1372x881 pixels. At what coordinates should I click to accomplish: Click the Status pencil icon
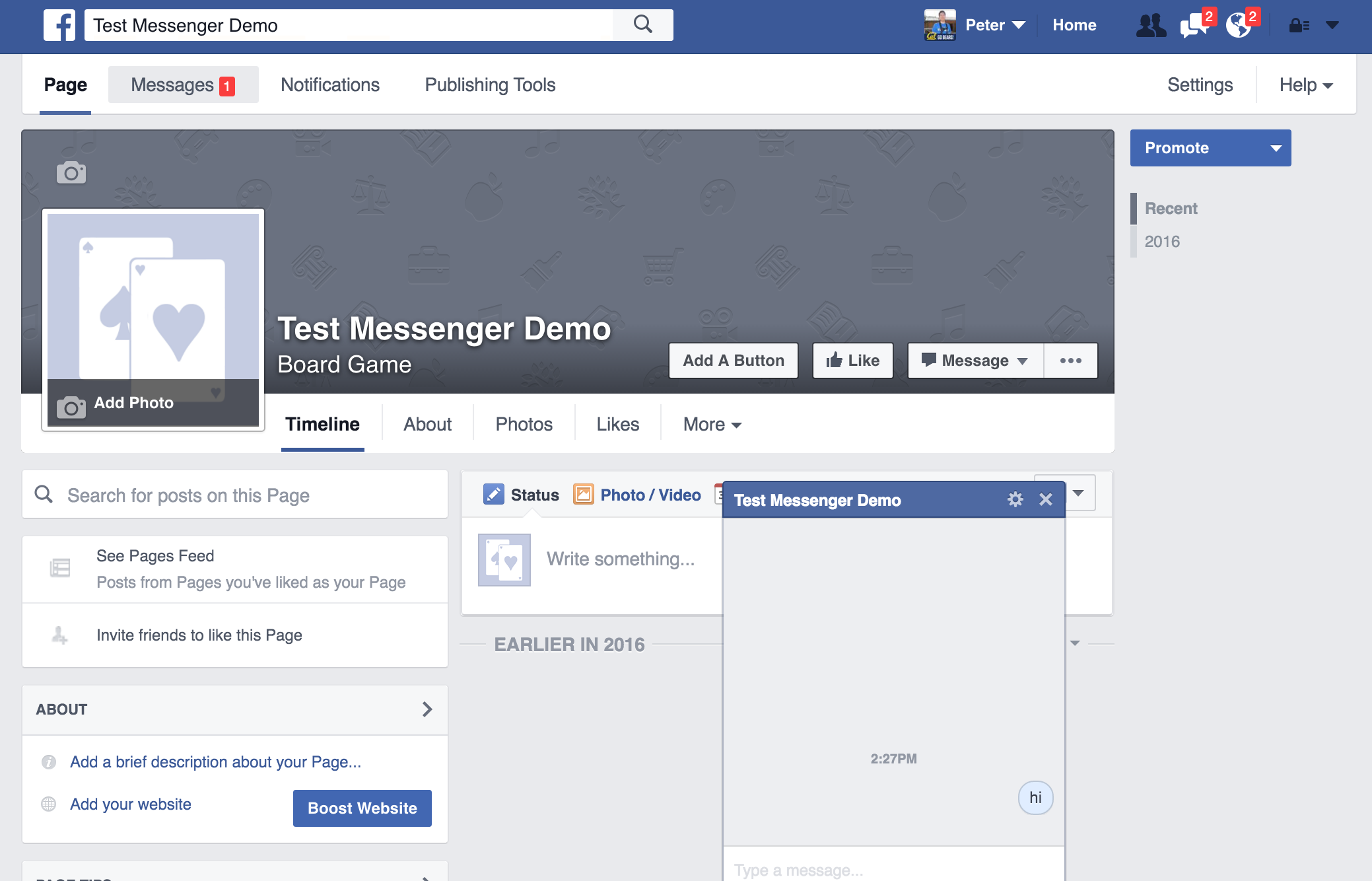pos(493,494)
